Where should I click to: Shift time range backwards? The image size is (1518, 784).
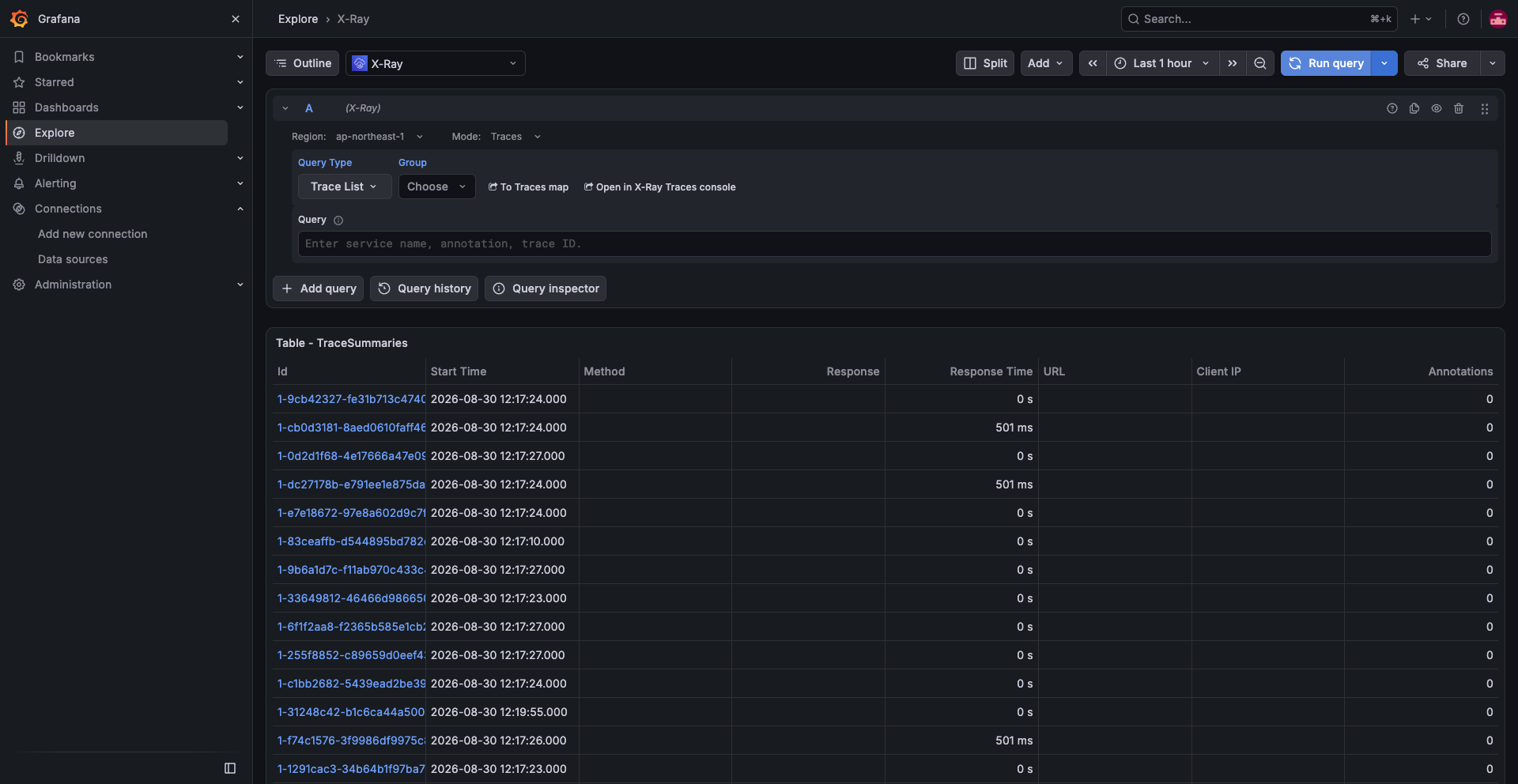(x=1093, y=63)
